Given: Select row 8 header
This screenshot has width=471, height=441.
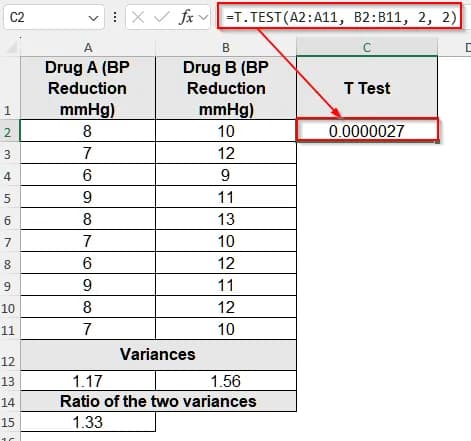Looking at the screenshot, I should [10, 263].
